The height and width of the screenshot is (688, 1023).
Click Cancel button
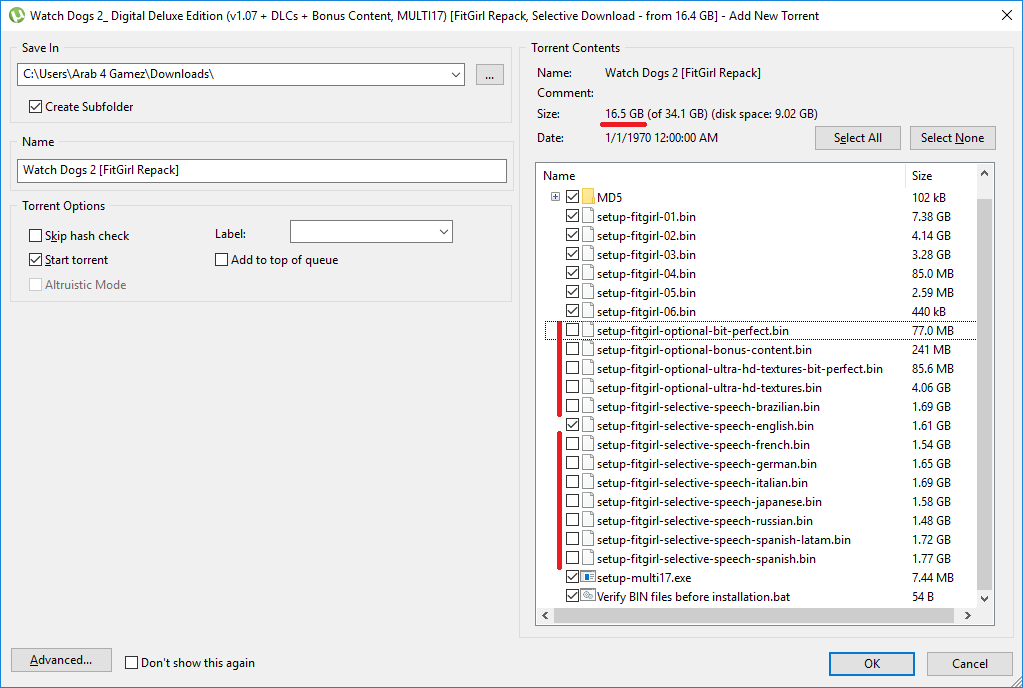970,663
